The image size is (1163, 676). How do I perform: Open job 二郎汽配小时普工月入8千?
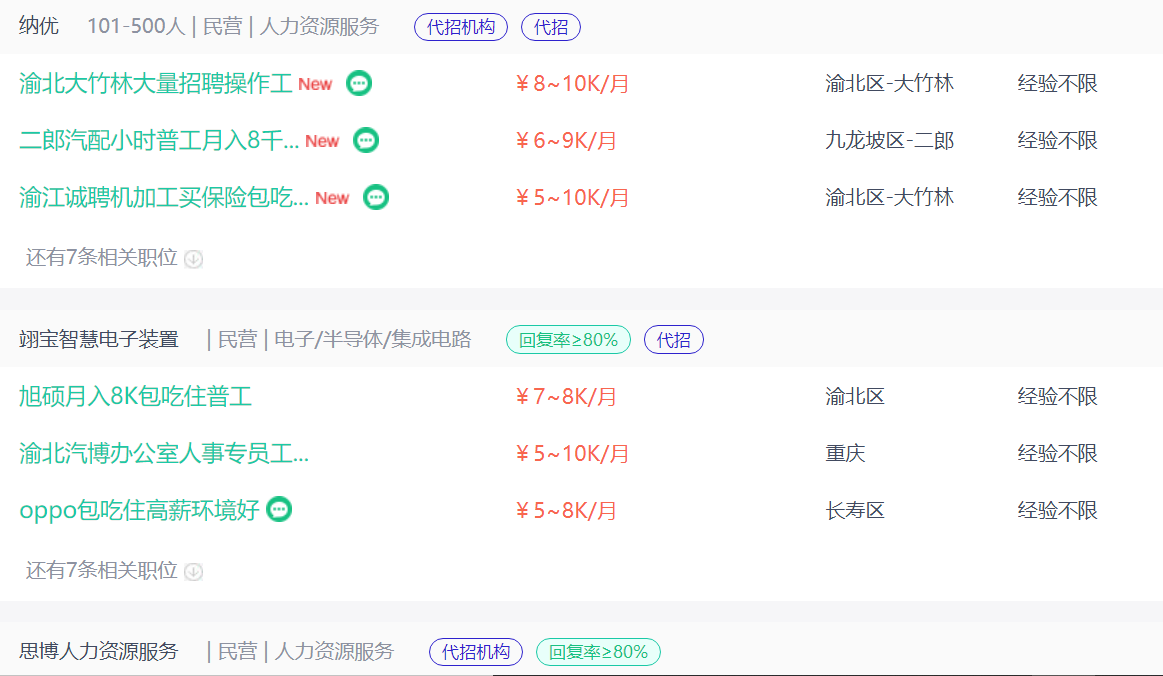click(159, 141)
